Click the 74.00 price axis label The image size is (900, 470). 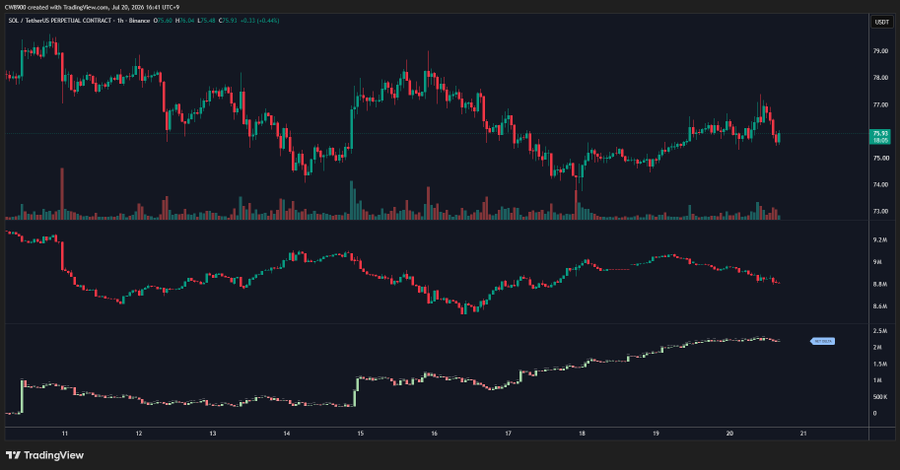tap(880, 185)
